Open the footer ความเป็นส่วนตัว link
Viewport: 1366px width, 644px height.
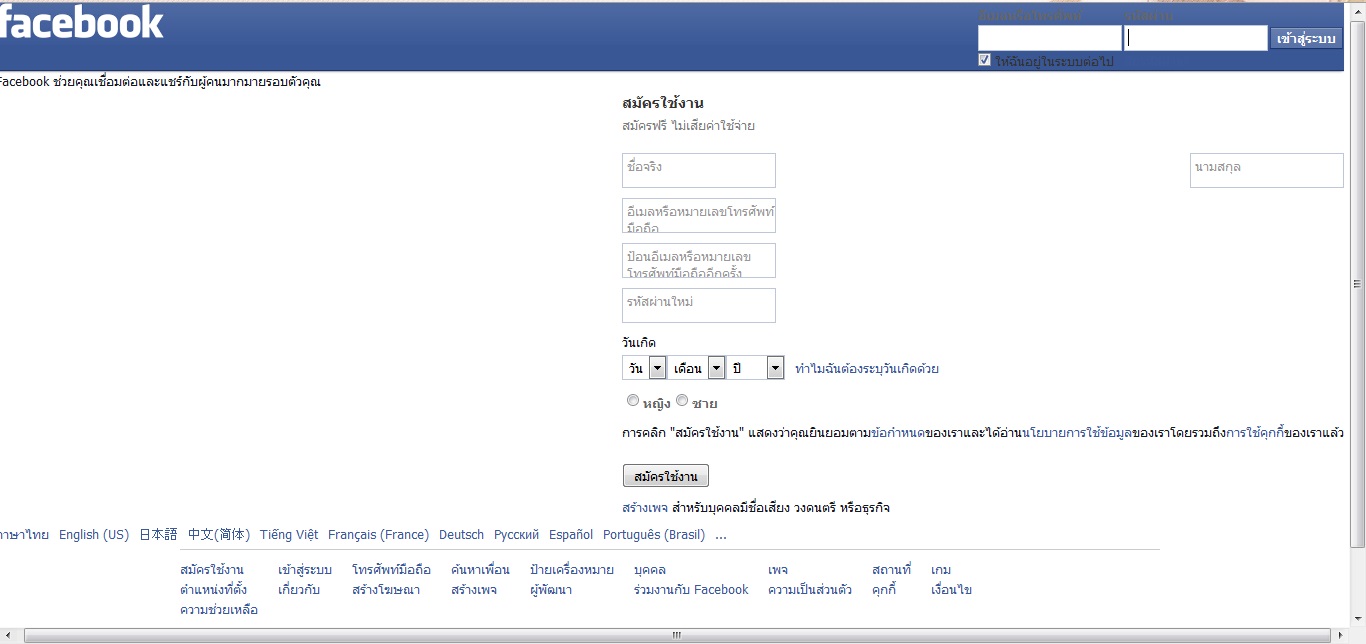click(810, 590)
